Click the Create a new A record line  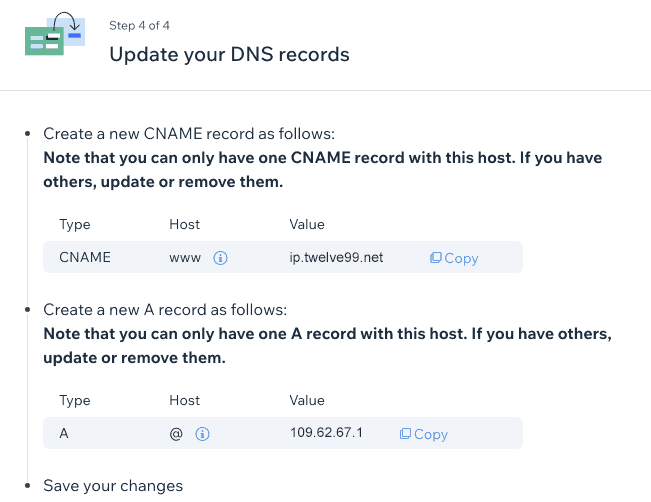(x=165, y=310)
